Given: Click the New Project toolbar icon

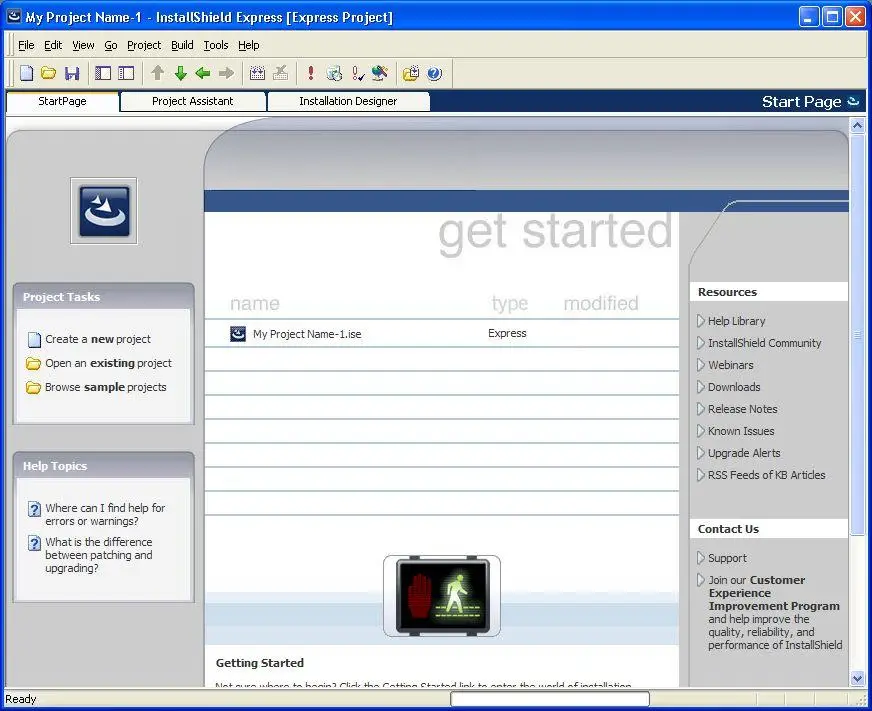Looking at the screenshot, I should [x=27, y=73].
